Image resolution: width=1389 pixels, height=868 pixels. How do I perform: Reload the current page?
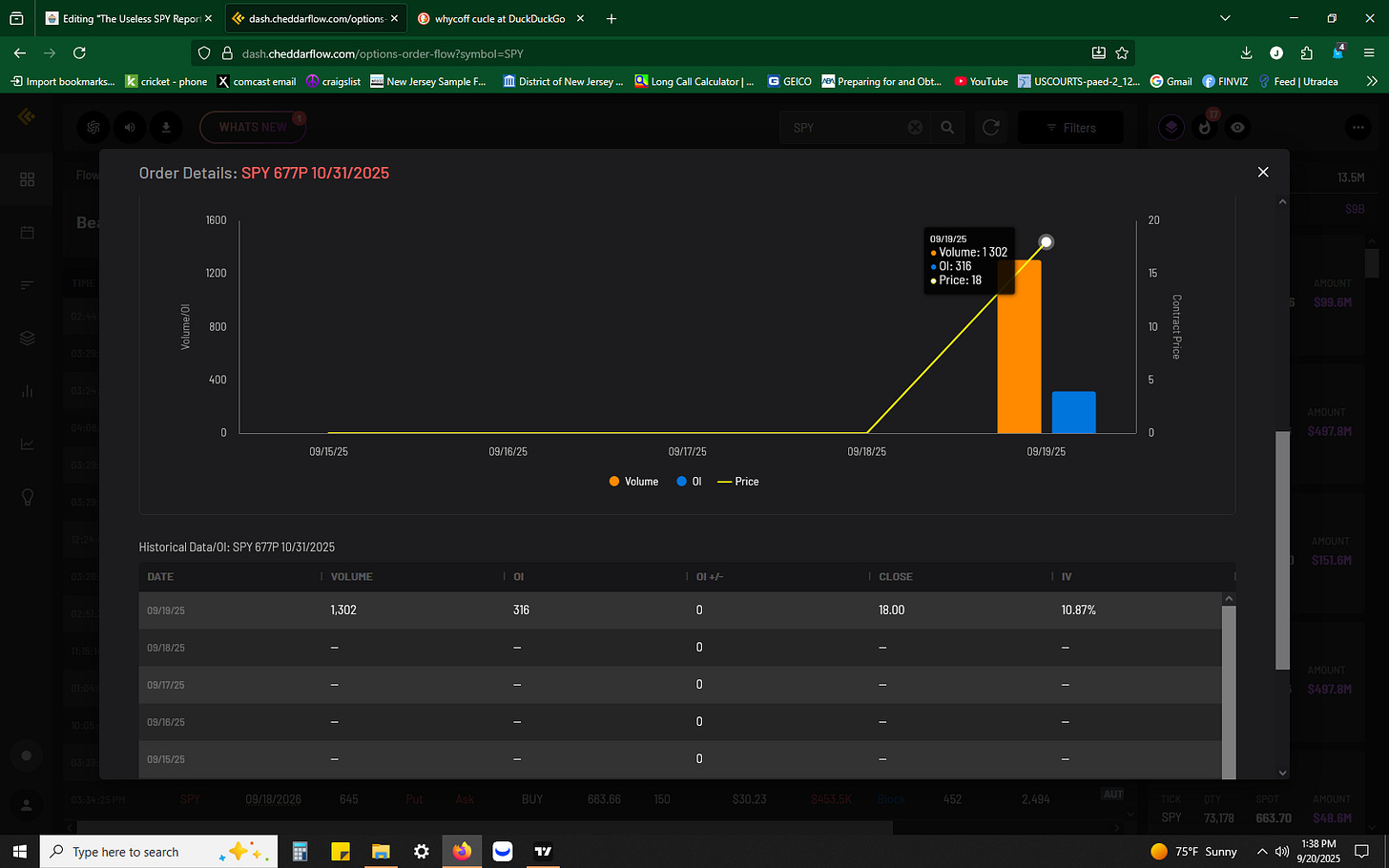(79, 53)
